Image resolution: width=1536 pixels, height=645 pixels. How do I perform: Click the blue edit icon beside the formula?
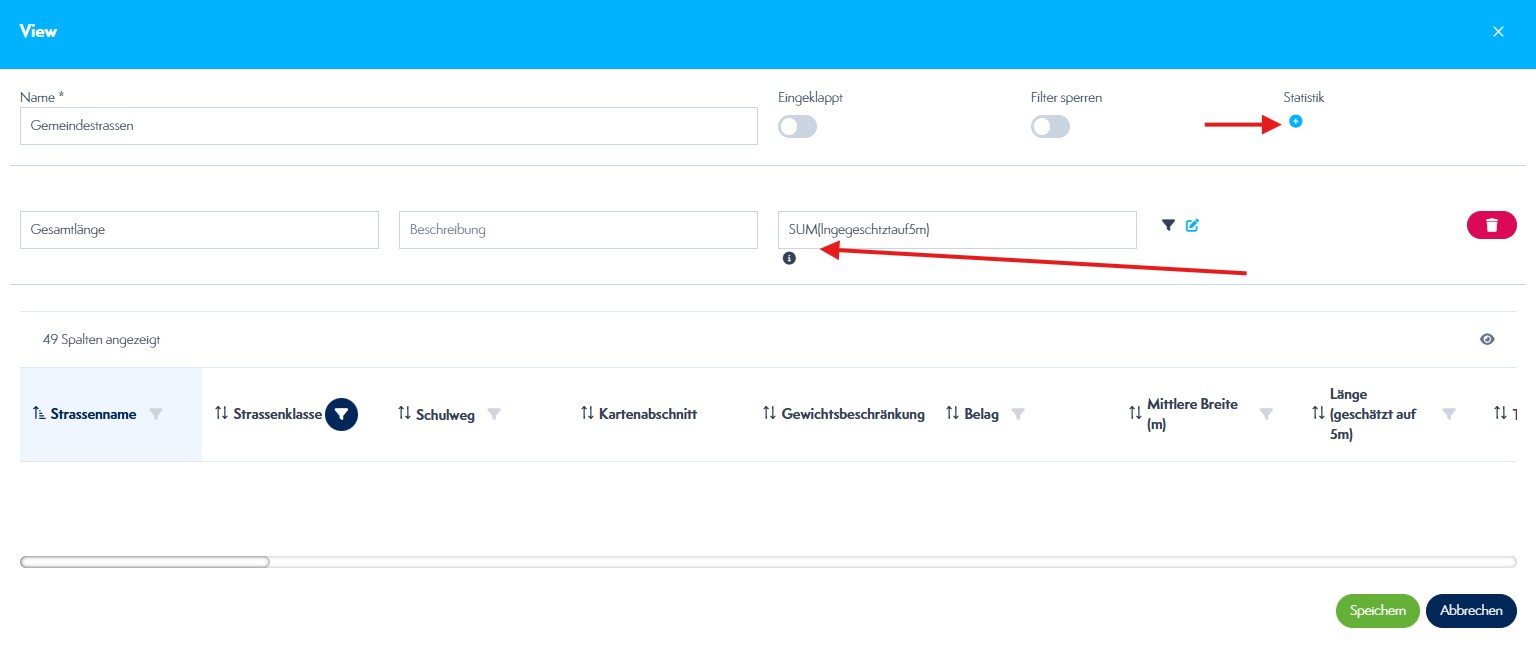click(1192, 225)
